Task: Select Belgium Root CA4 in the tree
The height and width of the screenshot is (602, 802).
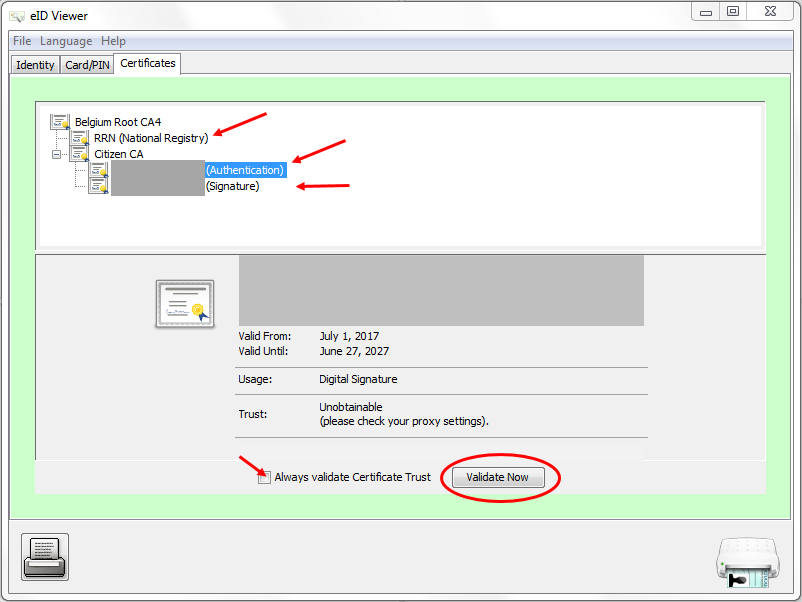Action: [x=118, y=122]
